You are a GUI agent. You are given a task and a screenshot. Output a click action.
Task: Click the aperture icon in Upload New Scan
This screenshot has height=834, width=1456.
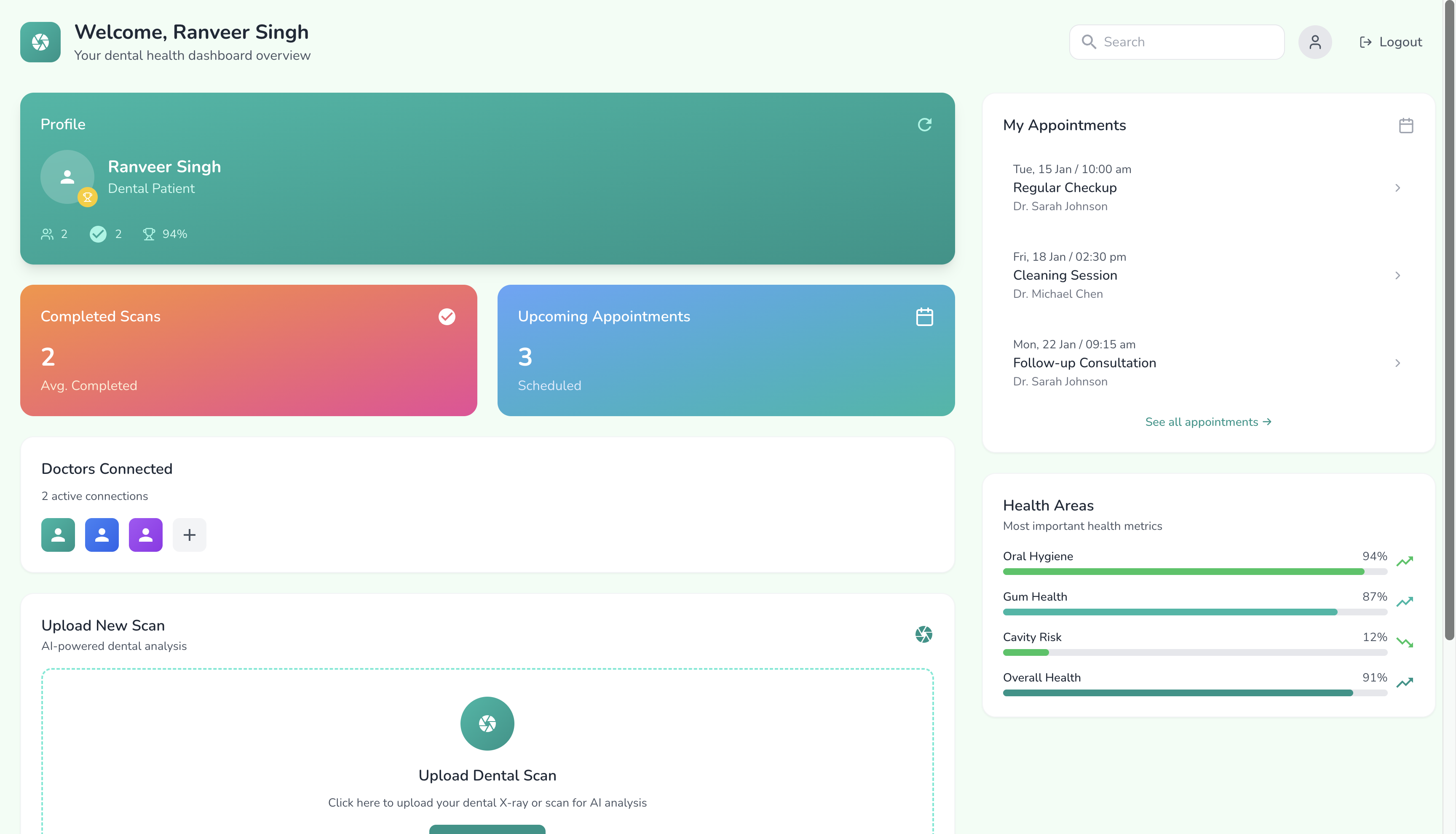[x=923, y=634]
